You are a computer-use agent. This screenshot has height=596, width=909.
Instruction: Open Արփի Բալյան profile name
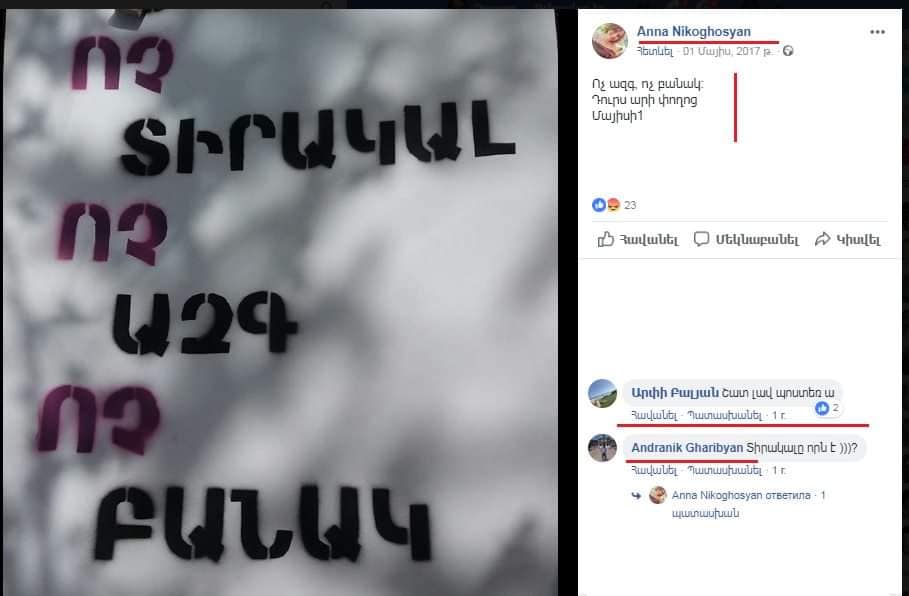(x=675, y=393)
